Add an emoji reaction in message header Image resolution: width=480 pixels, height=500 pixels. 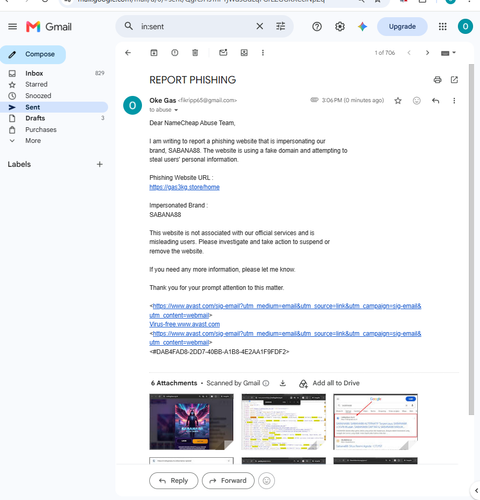pos(416,101)
